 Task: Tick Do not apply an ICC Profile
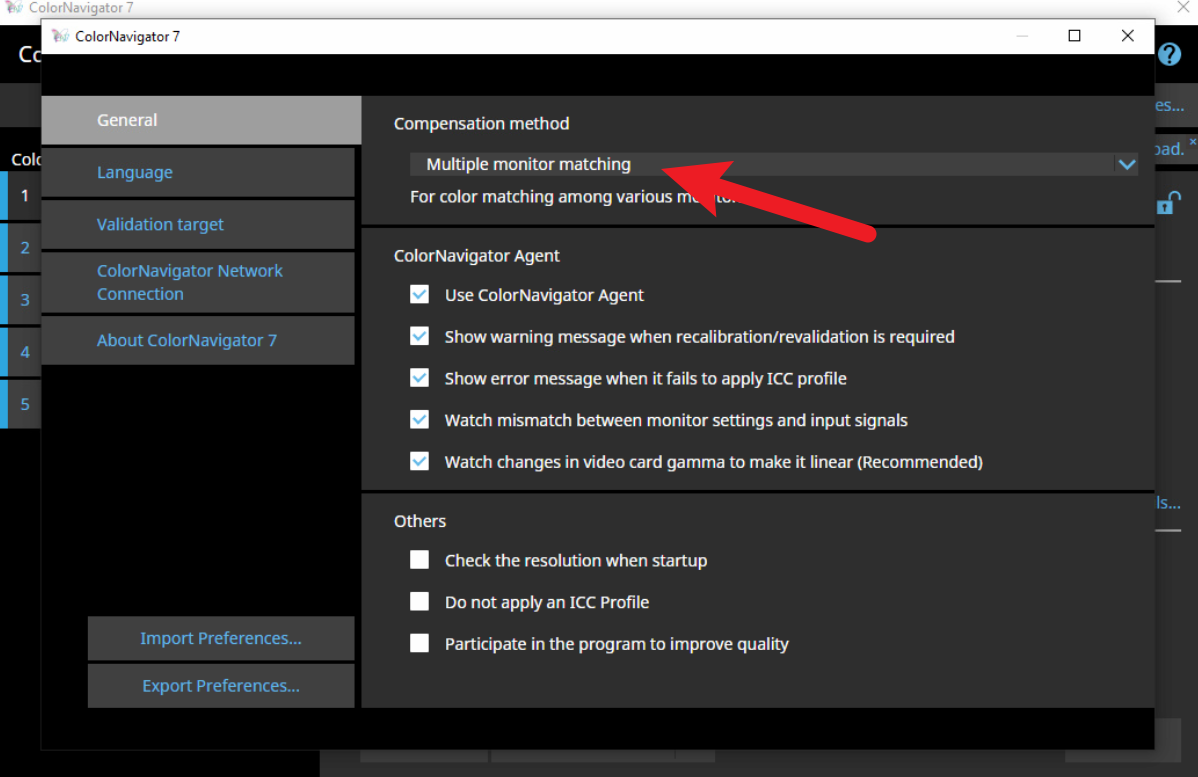pos(420,602)
